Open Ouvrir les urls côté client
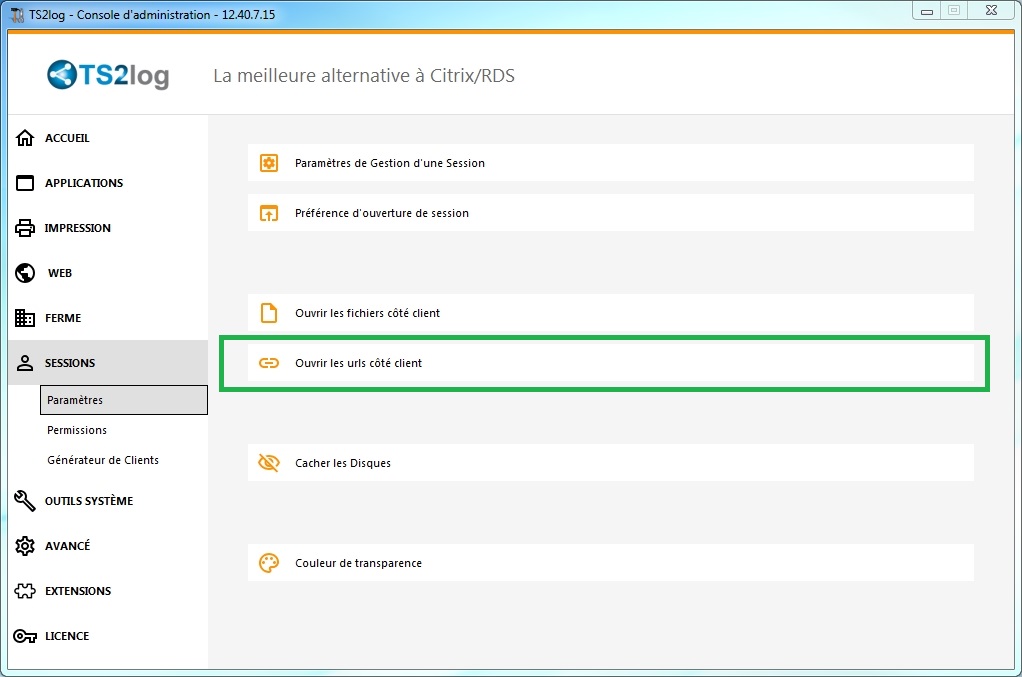The height and width of the screenshot is (677, 1022). (x=611, y=363)
